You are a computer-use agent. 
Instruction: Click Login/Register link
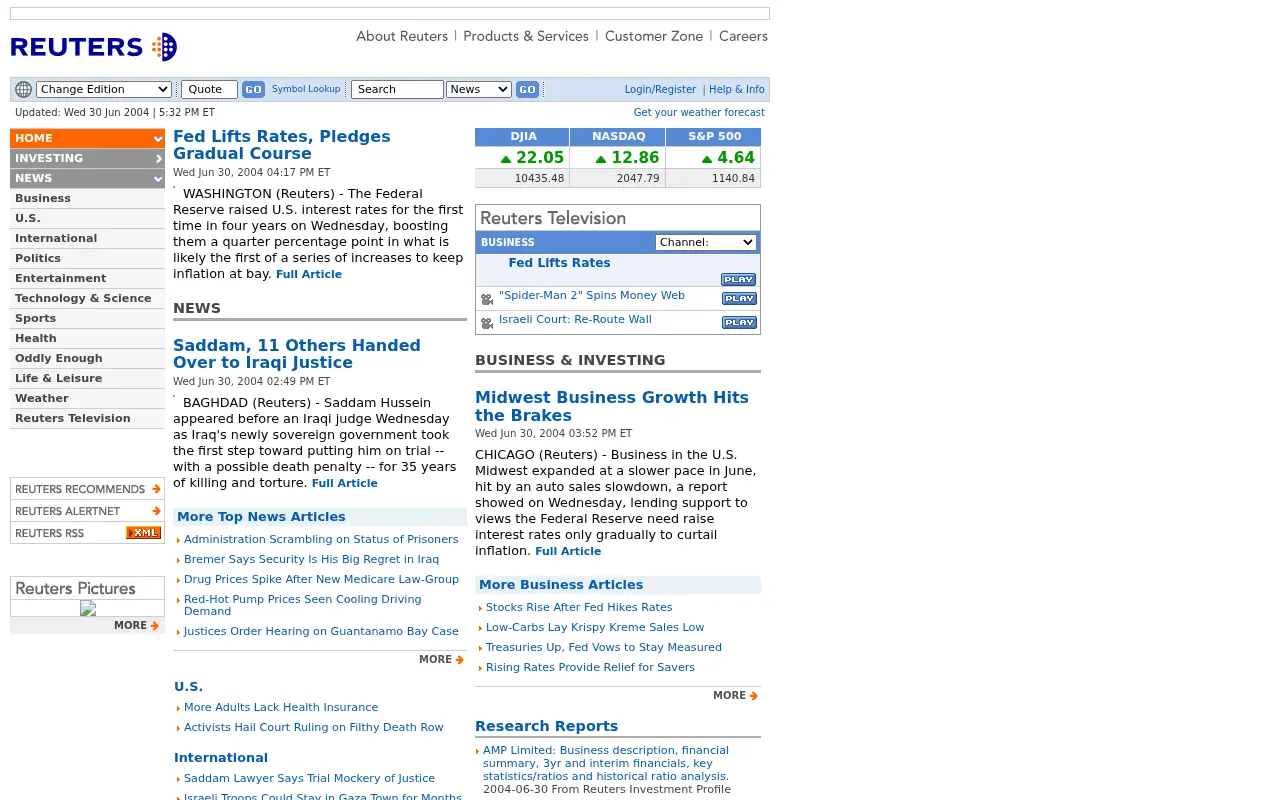[660, 90]
